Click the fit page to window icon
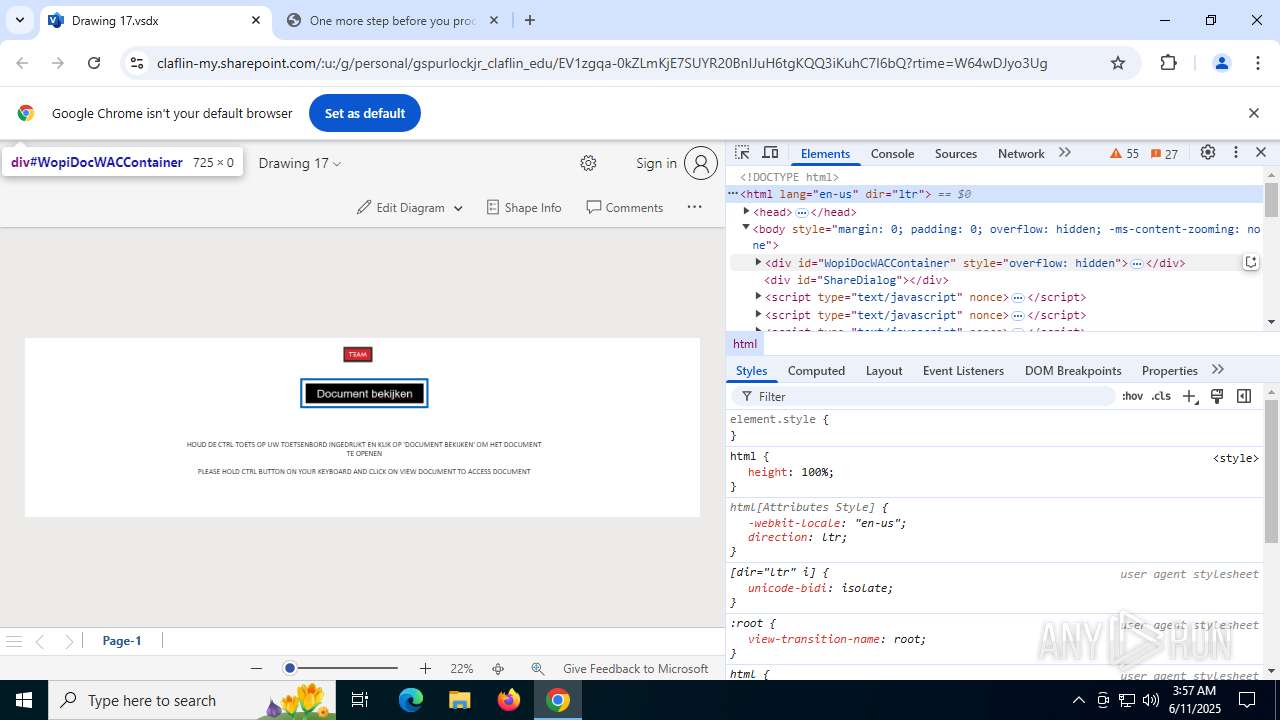 498,668
